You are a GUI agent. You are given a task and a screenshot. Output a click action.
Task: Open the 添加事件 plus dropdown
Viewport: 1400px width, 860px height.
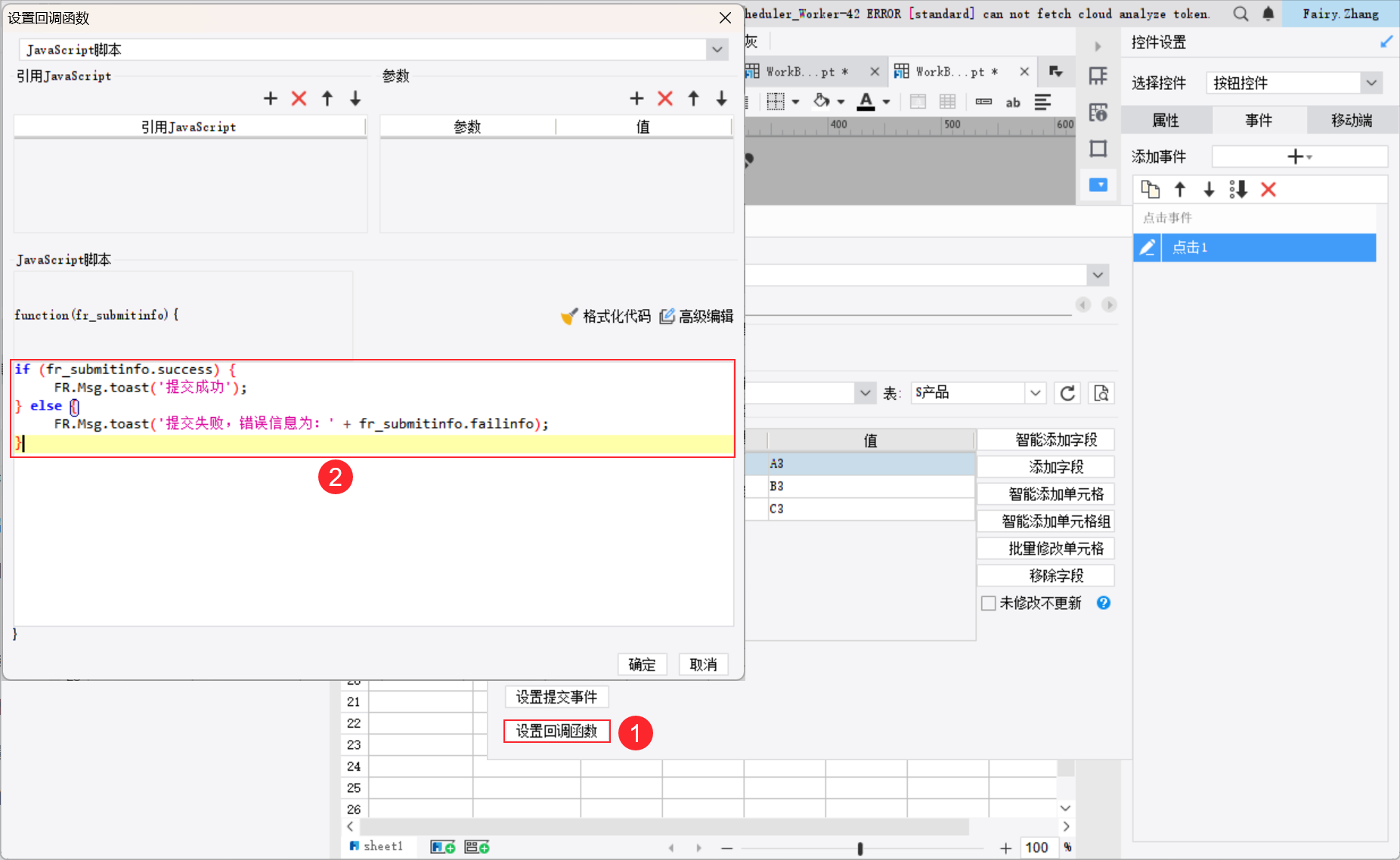click(x=1299, y=156)
